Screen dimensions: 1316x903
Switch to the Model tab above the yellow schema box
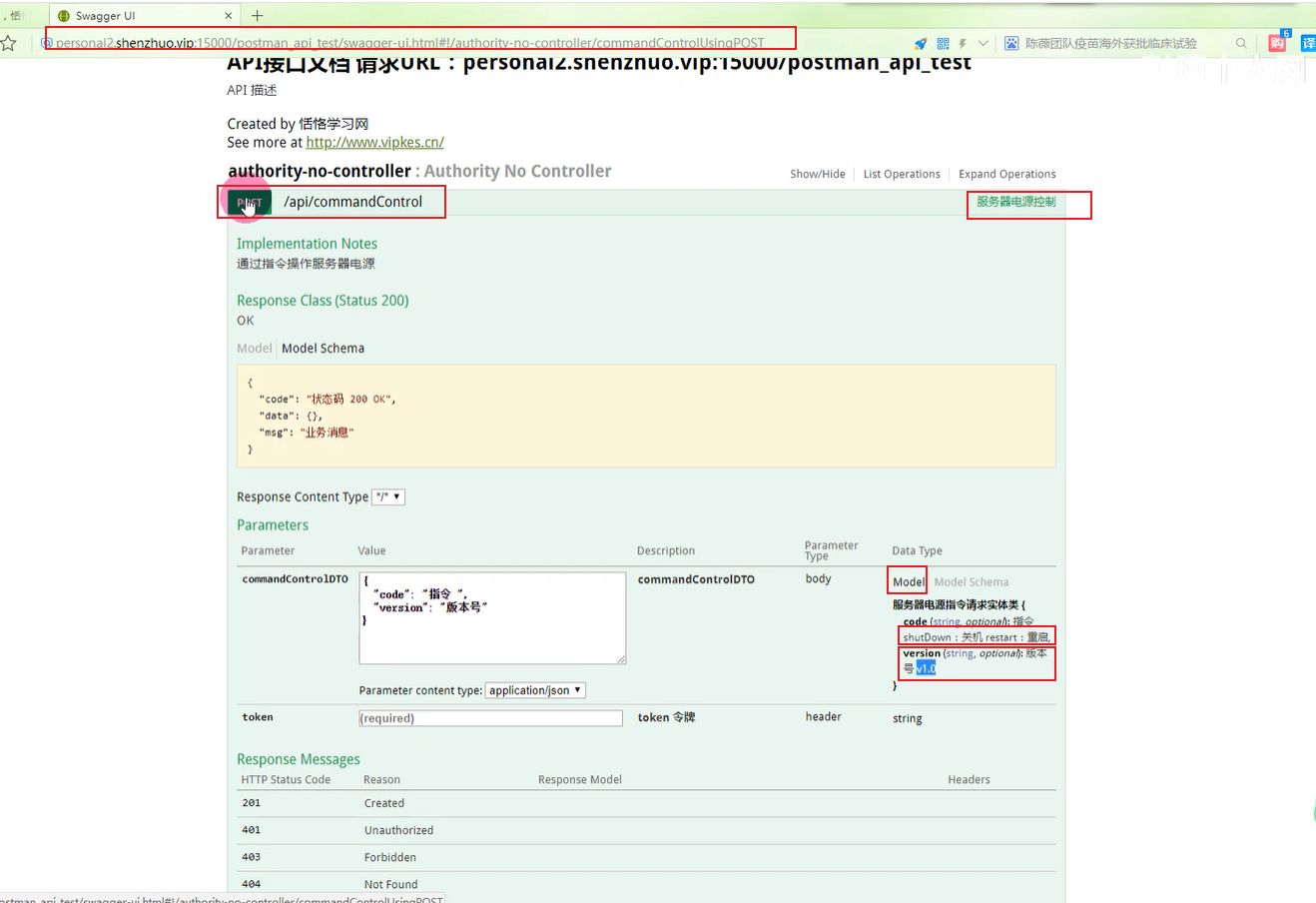[x=254, y=349]
